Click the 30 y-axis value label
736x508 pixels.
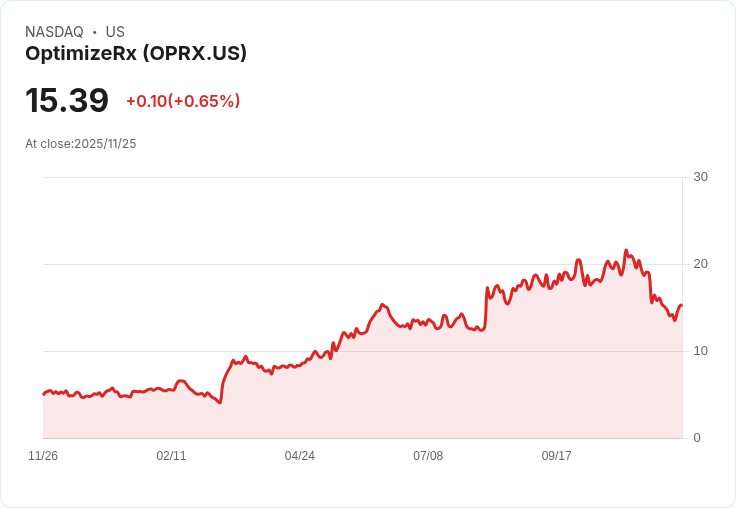[x=700, y=177]
